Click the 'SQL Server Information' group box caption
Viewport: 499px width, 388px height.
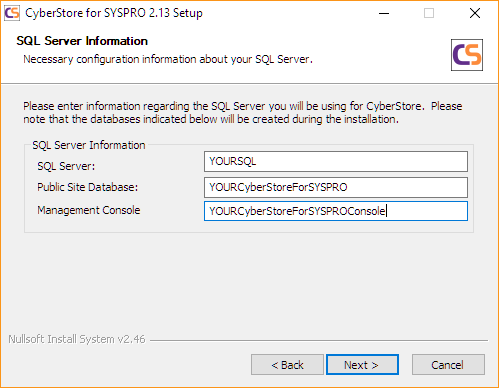pyautogui.click(x=89, y=145)
